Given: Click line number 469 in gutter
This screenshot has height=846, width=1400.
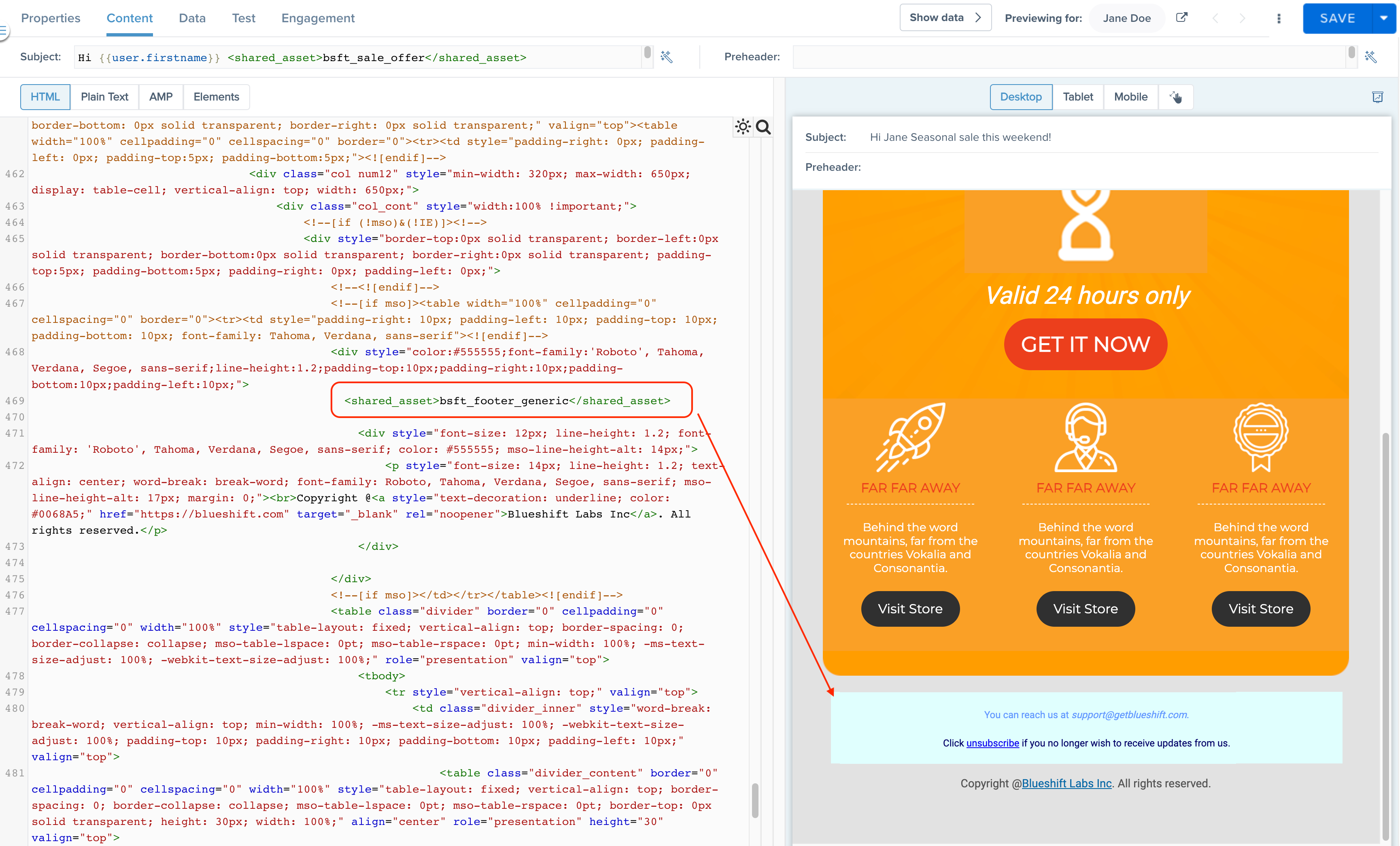Looking at the screenshot, I should tap(15, 401).
